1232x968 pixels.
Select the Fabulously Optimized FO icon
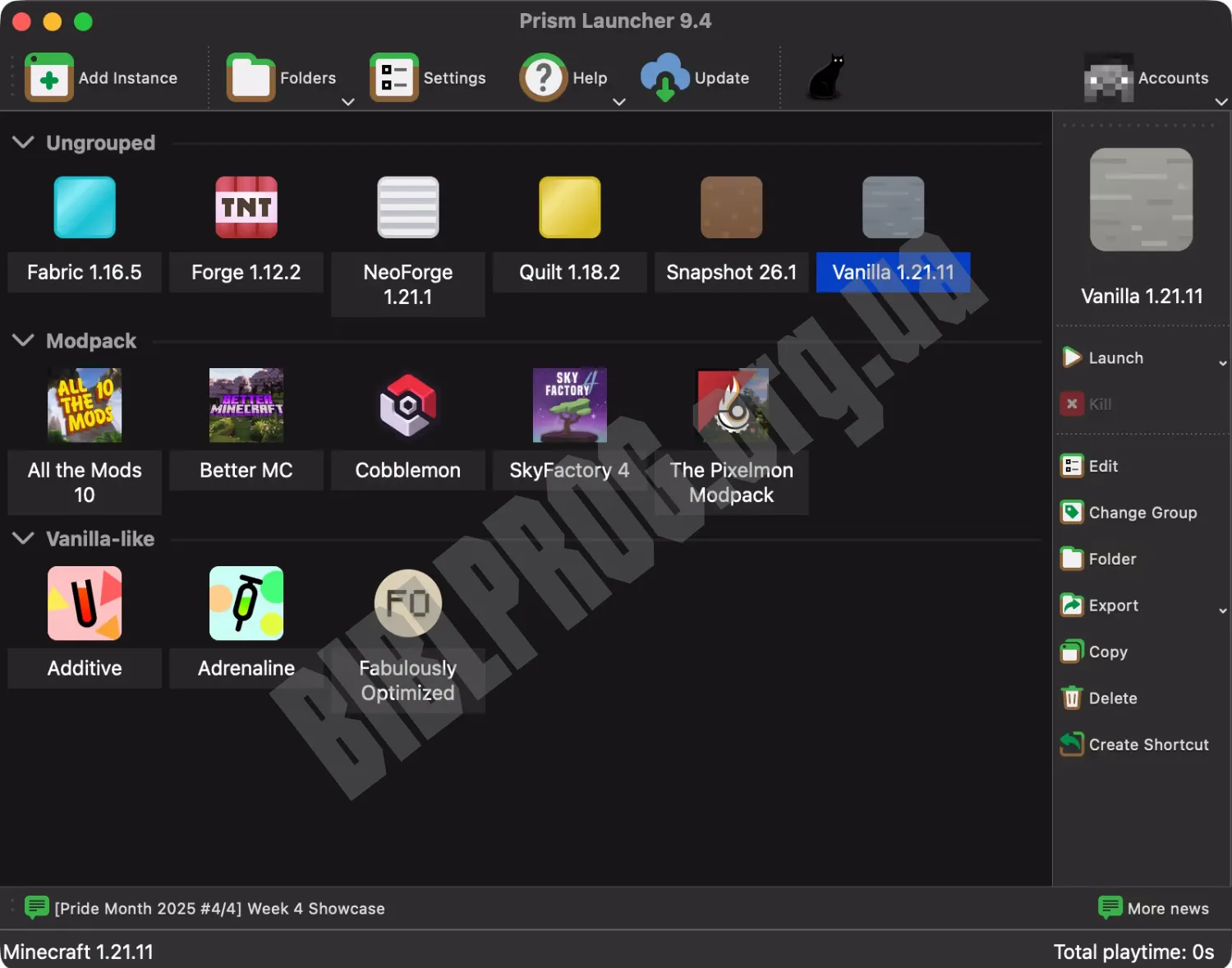408,603
